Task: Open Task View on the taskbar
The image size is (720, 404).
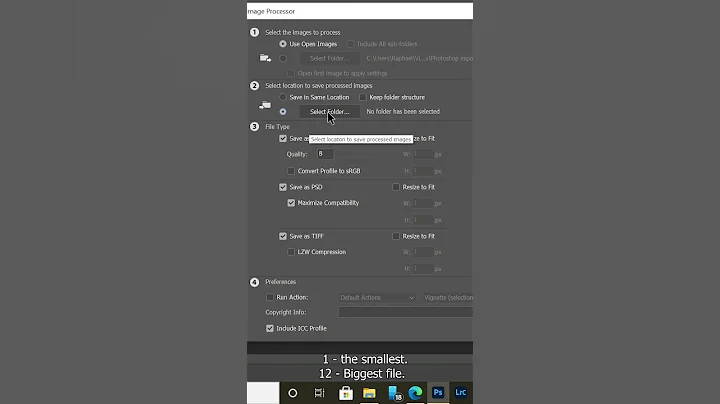Action: pyautogui.click(x=319, y=393)
